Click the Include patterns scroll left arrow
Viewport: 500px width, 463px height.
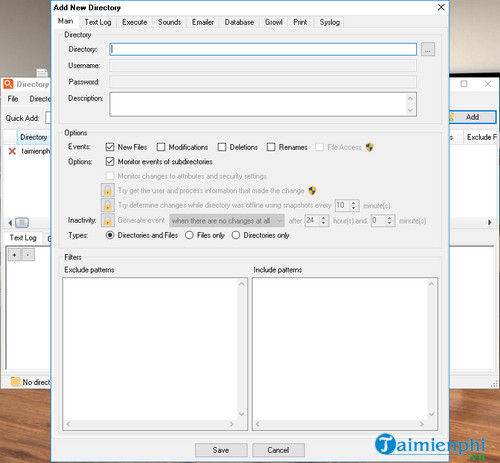258,424
